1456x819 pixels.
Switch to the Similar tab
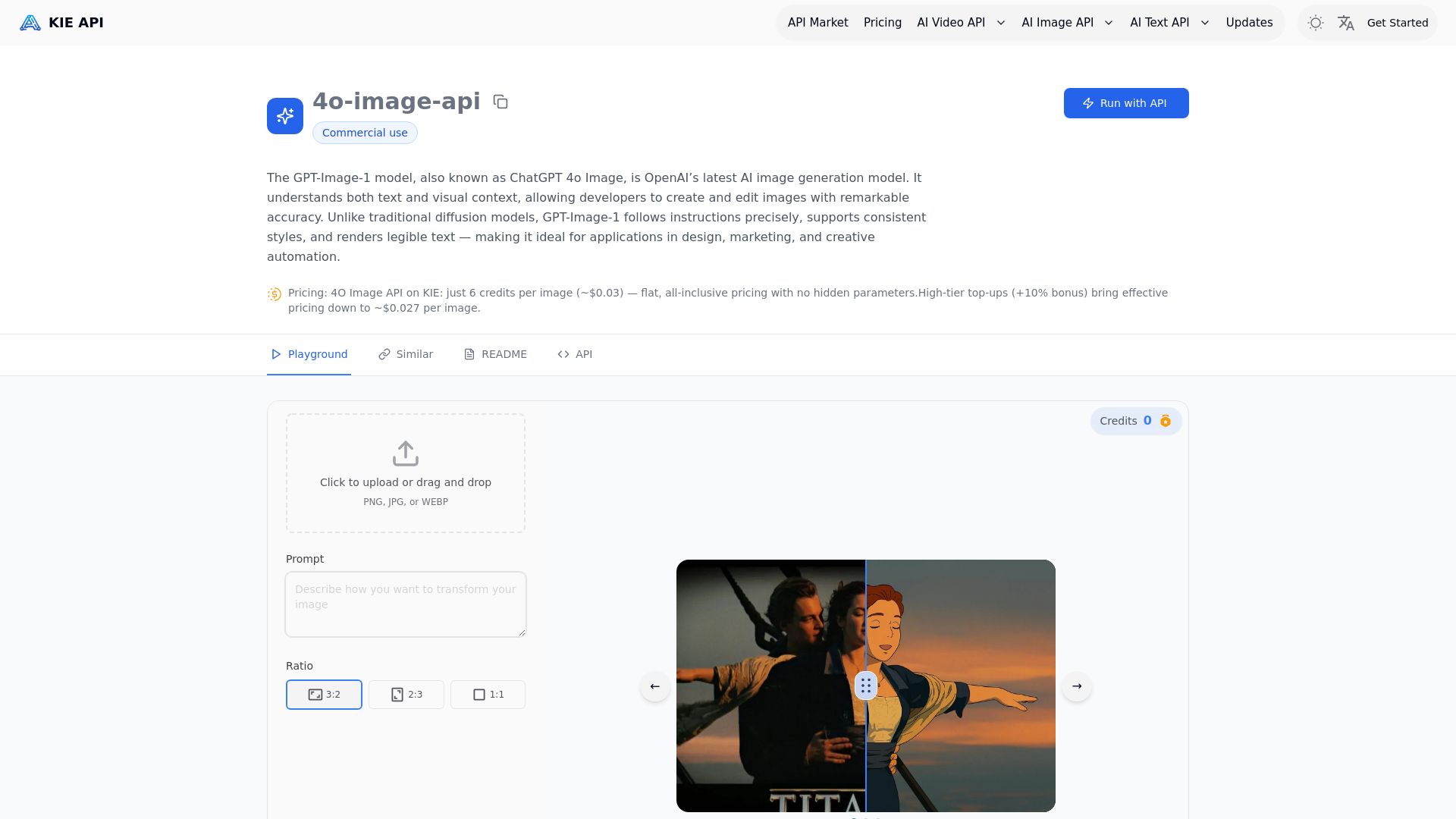(x=406, y=354)
